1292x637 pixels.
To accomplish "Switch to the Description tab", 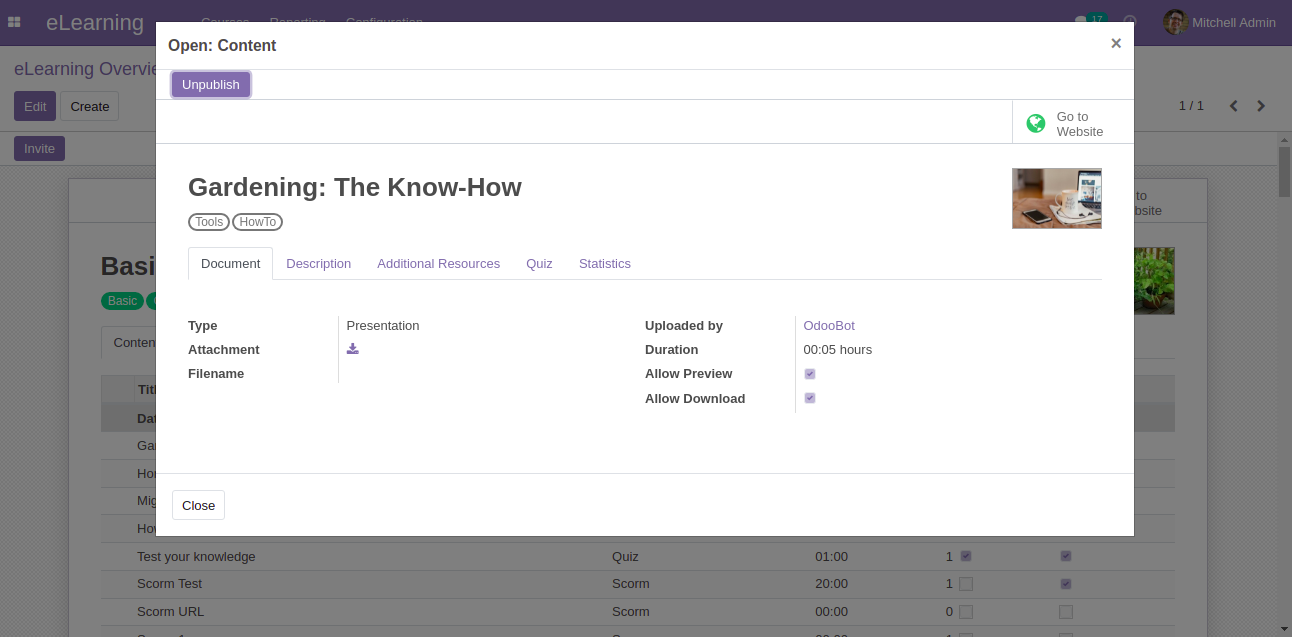I will click(318, 264).
